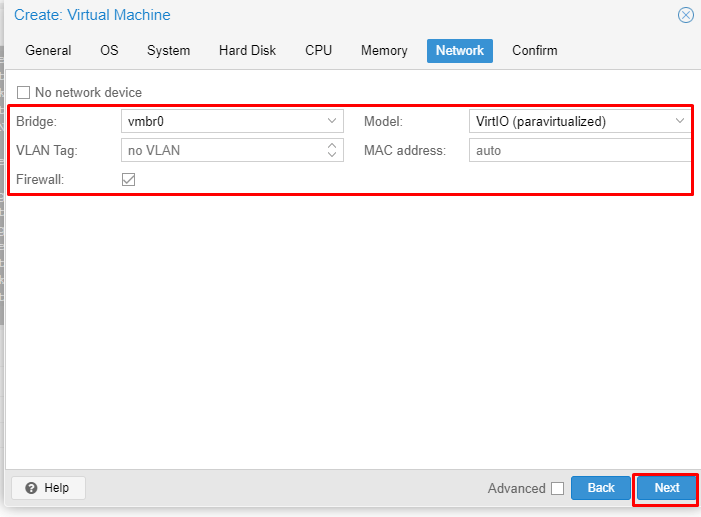Enable the No network device checkbox
This screenshot has height=517, width=701.
tap(24, 93)
